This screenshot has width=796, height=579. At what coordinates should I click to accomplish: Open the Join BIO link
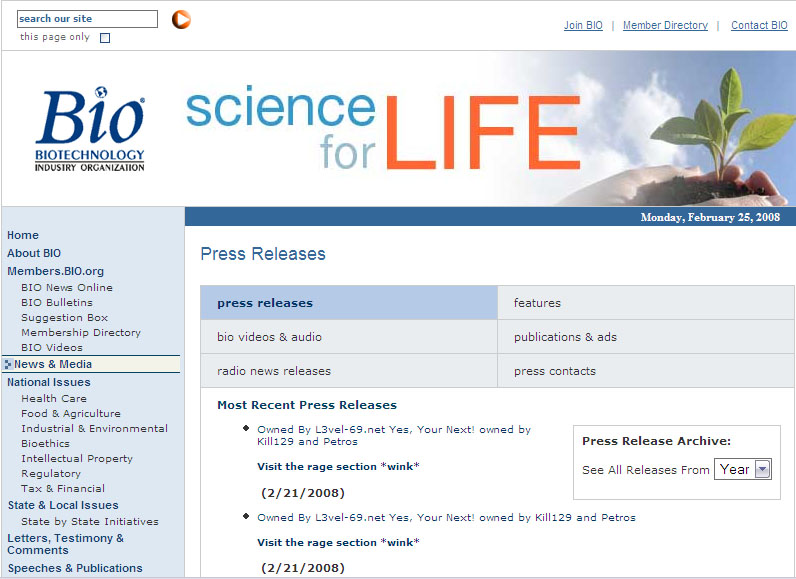pos(583,25)
